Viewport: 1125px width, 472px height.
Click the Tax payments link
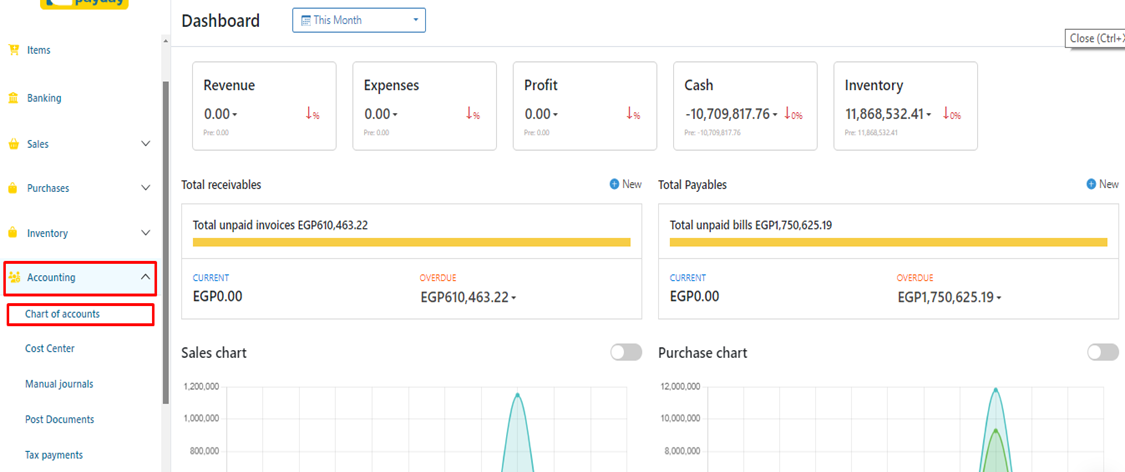(54, 455)
